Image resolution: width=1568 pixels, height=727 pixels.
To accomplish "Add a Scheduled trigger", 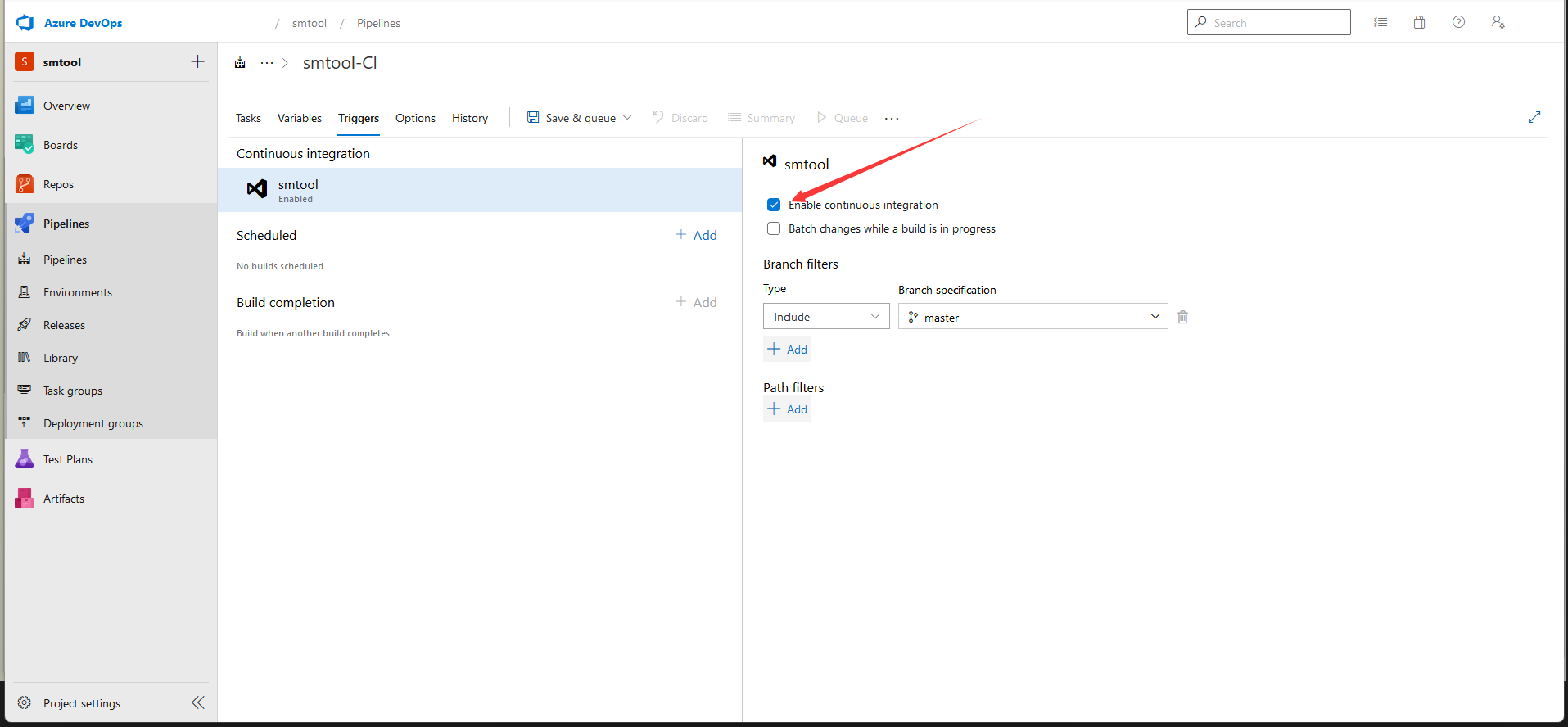I will click(x=696, y=235).
